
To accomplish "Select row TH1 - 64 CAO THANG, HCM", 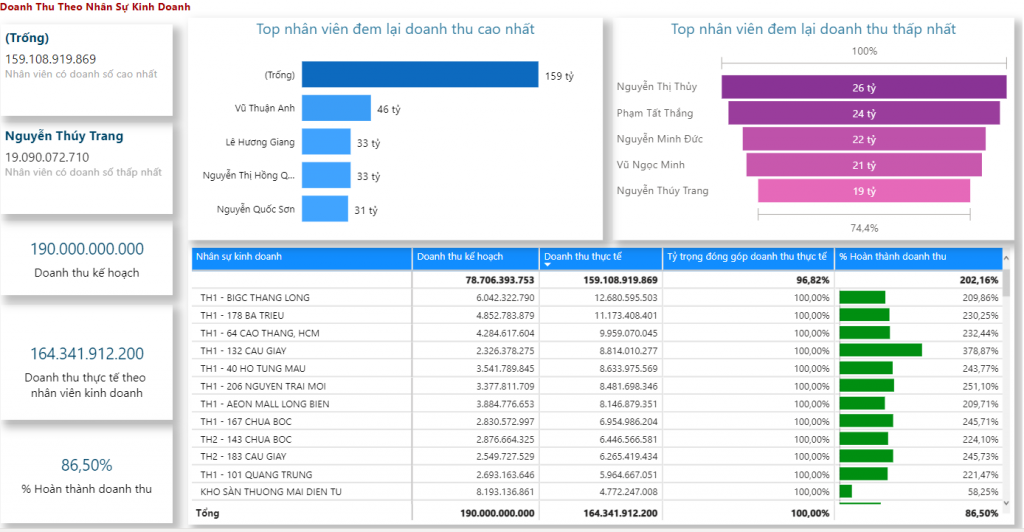I will coord(597,333).
